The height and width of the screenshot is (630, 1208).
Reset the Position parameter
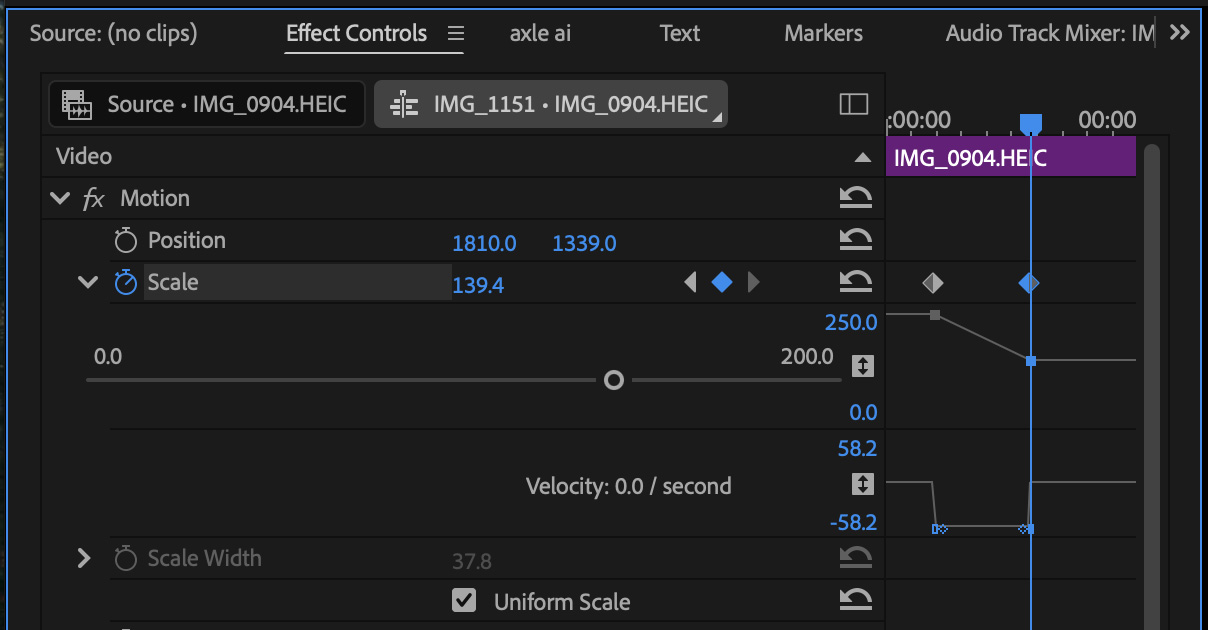point(855,240)
